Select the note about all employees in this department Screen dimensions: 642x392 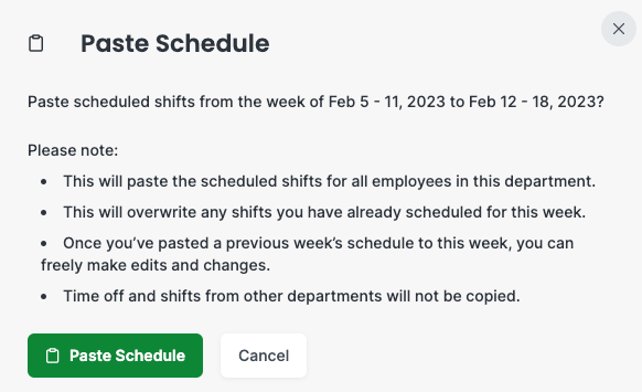coord(329,181)
